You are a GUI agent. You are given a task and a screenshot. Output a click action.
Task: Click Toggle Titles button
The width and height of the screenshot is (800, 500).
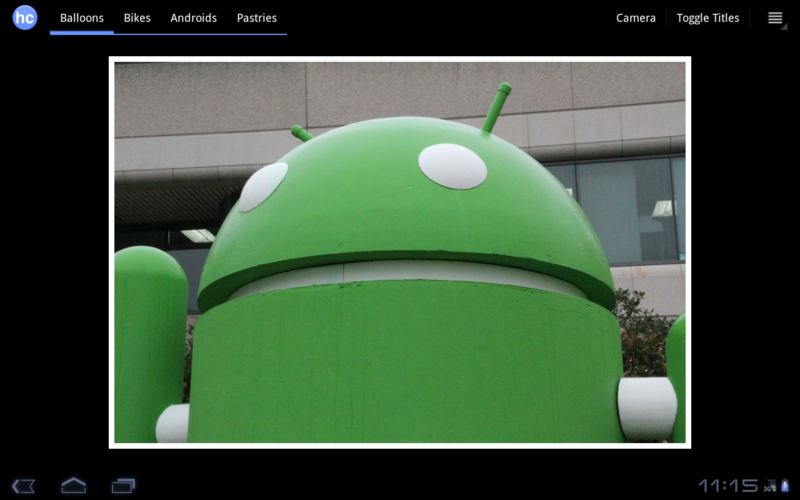tap(708, 18)
